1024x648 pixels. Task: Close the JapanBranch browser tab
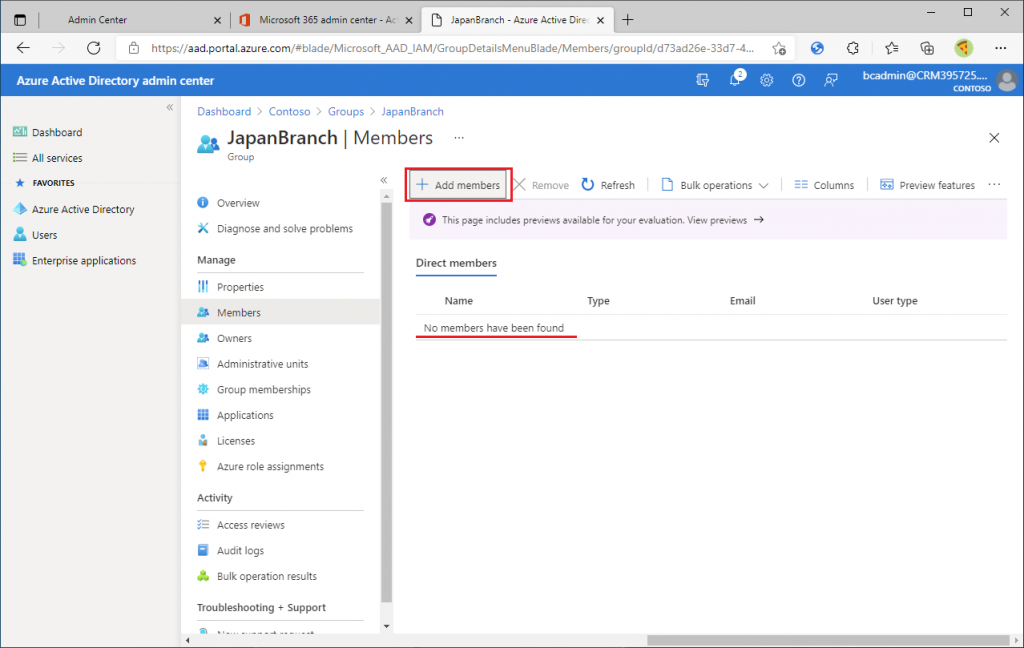pos(600,20)
